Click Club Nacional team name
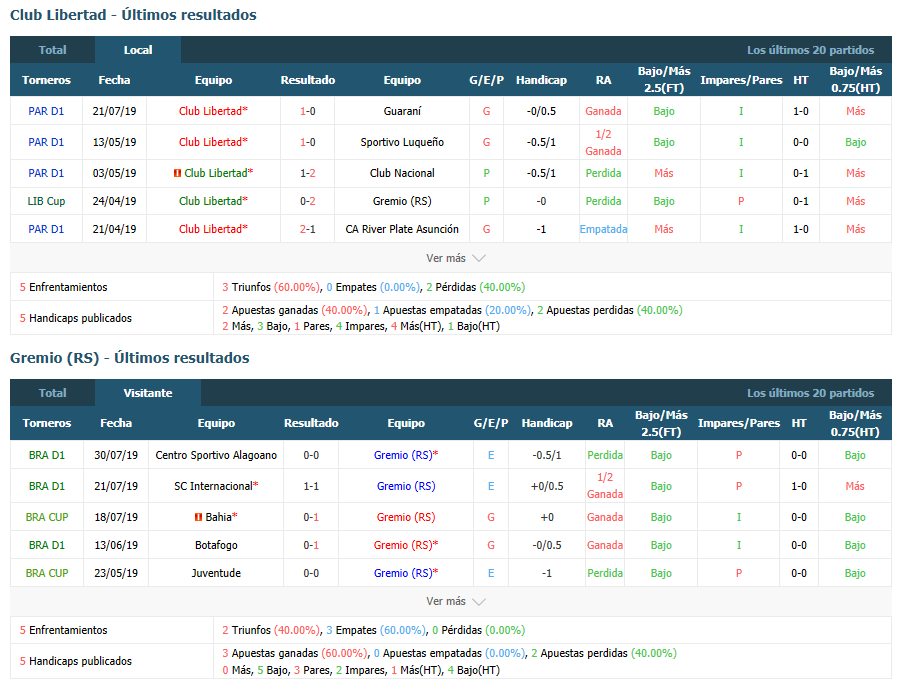This screenshot has width=904, height=682. point(402,173)
